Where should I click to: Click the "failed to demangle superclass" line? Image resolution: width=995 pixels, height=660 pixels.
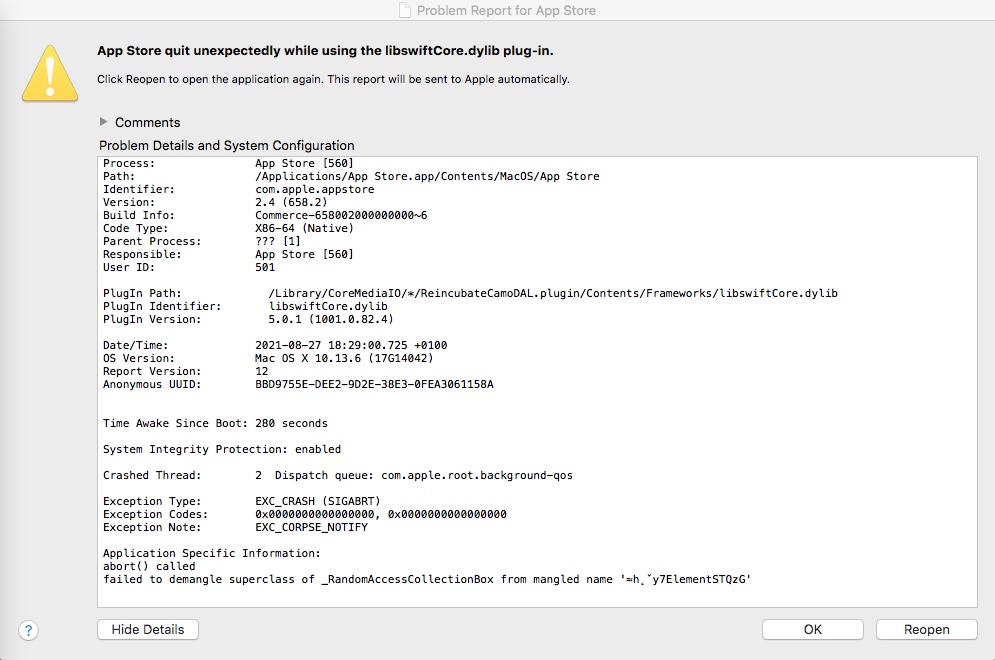[427, 579]
